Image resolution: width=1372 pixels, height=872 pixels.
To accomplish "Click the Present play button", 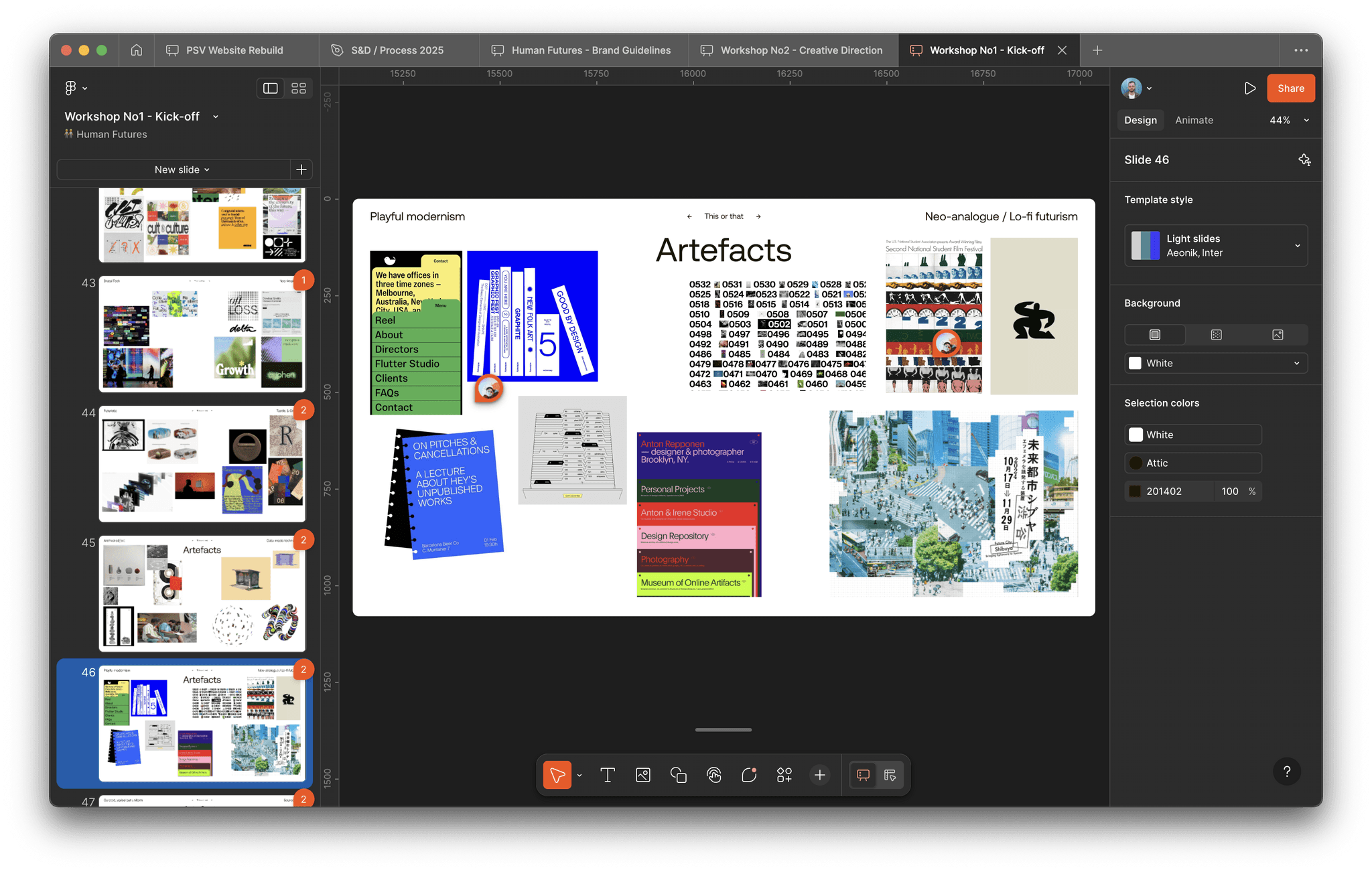I will pos(1249,88).
